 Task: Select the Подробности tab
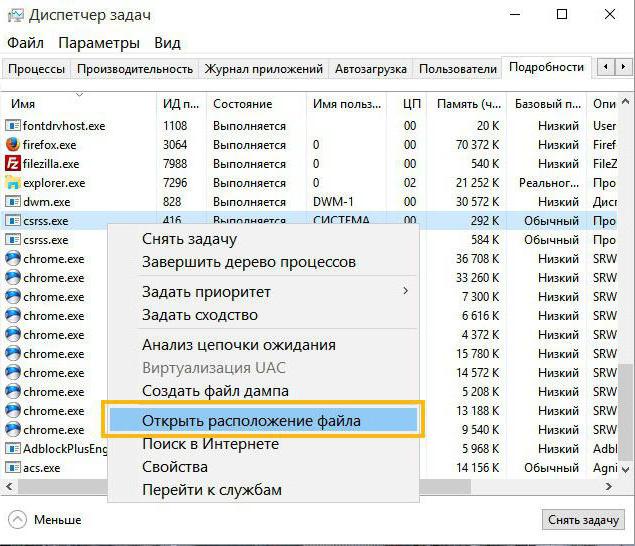[x=546, y=67]
